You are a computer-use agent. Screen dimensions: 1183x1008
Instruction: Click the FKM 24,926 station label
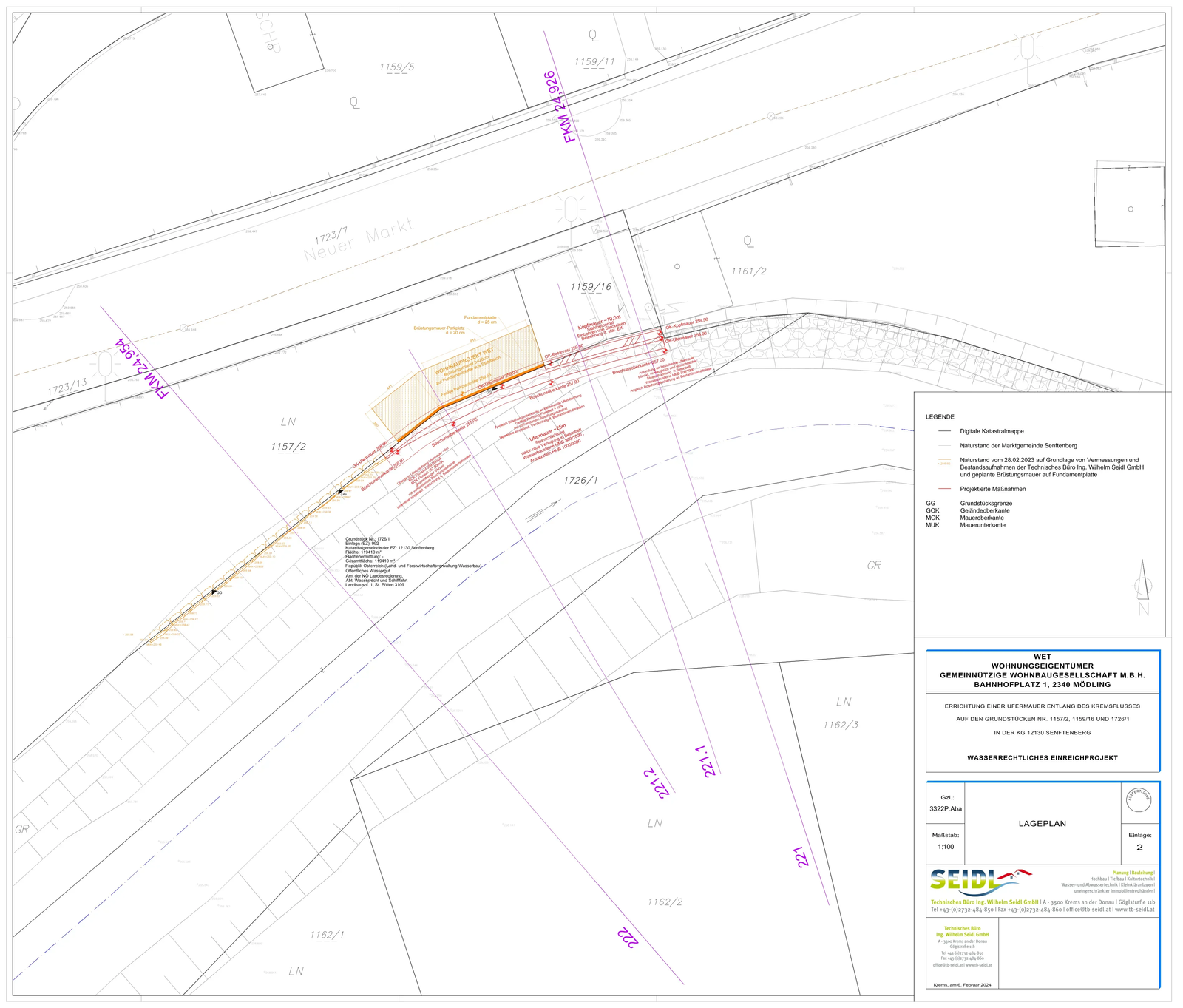(559, 107)
